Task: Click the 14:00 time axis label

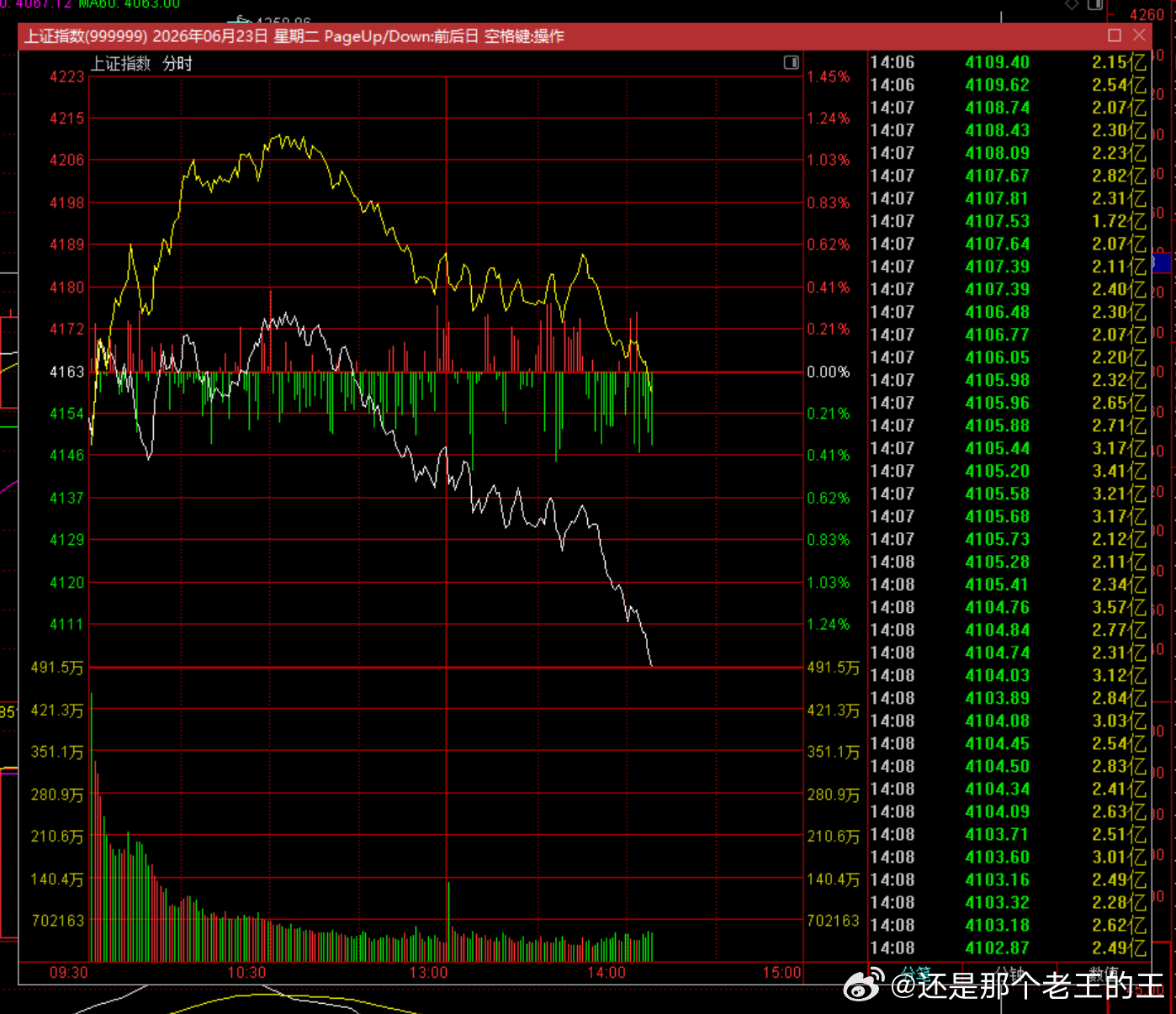Action: tap(607, 973)
